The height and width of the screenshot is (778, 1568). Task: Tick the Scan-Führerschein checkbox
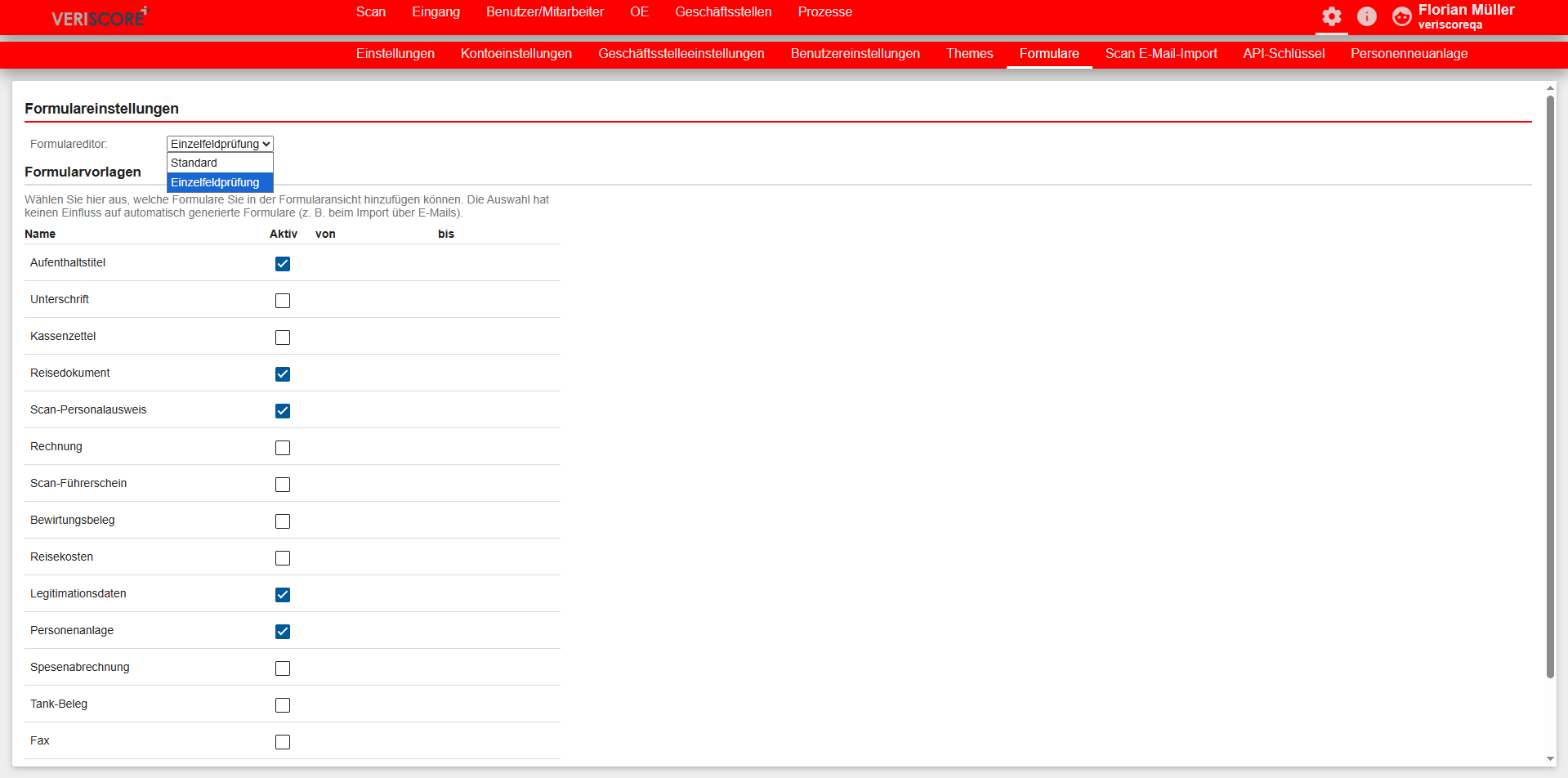coord(283,485)
